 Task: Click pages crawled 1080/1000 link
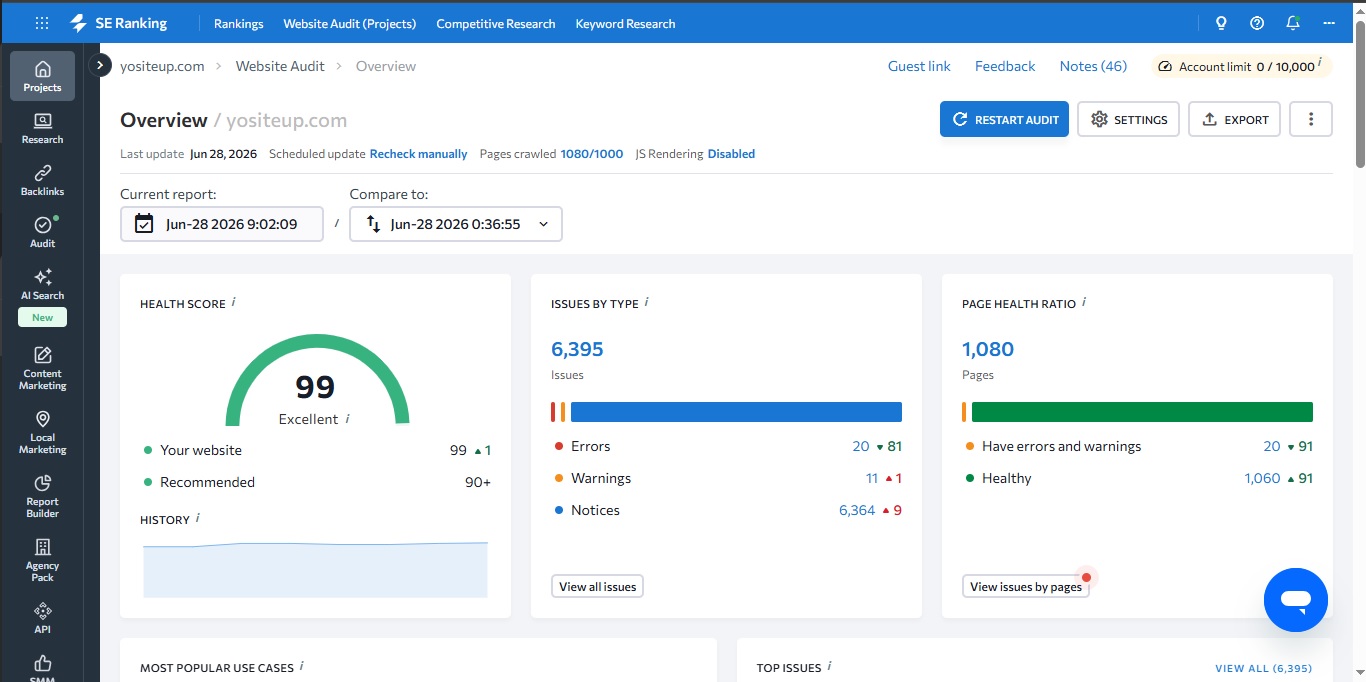(592, 154)
